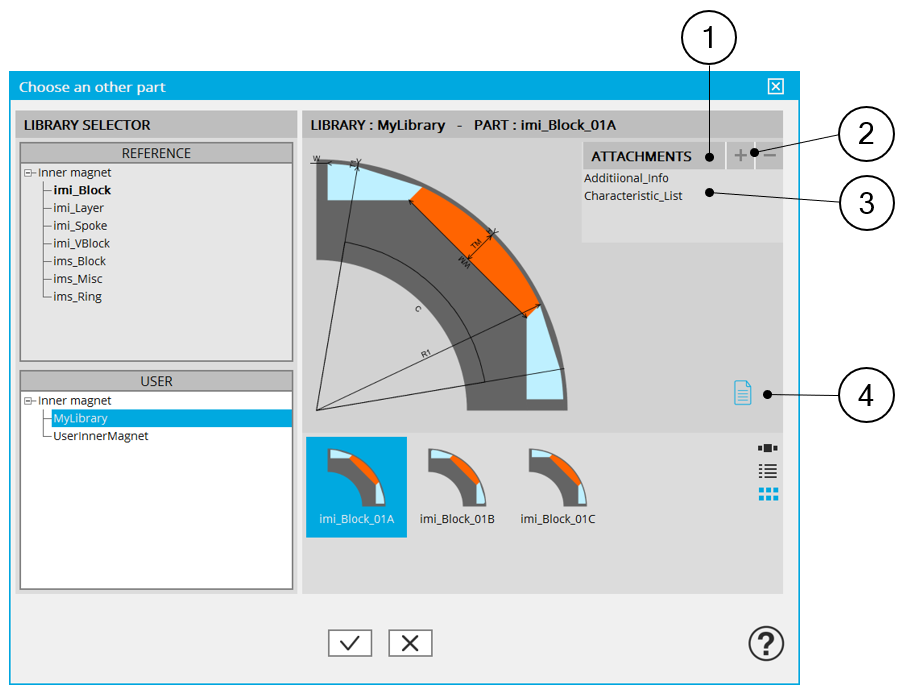The image size is (909, 696).
Task: Collapse the REFERENCE Inner magnet tree node
Action: (x=29, y=173)
